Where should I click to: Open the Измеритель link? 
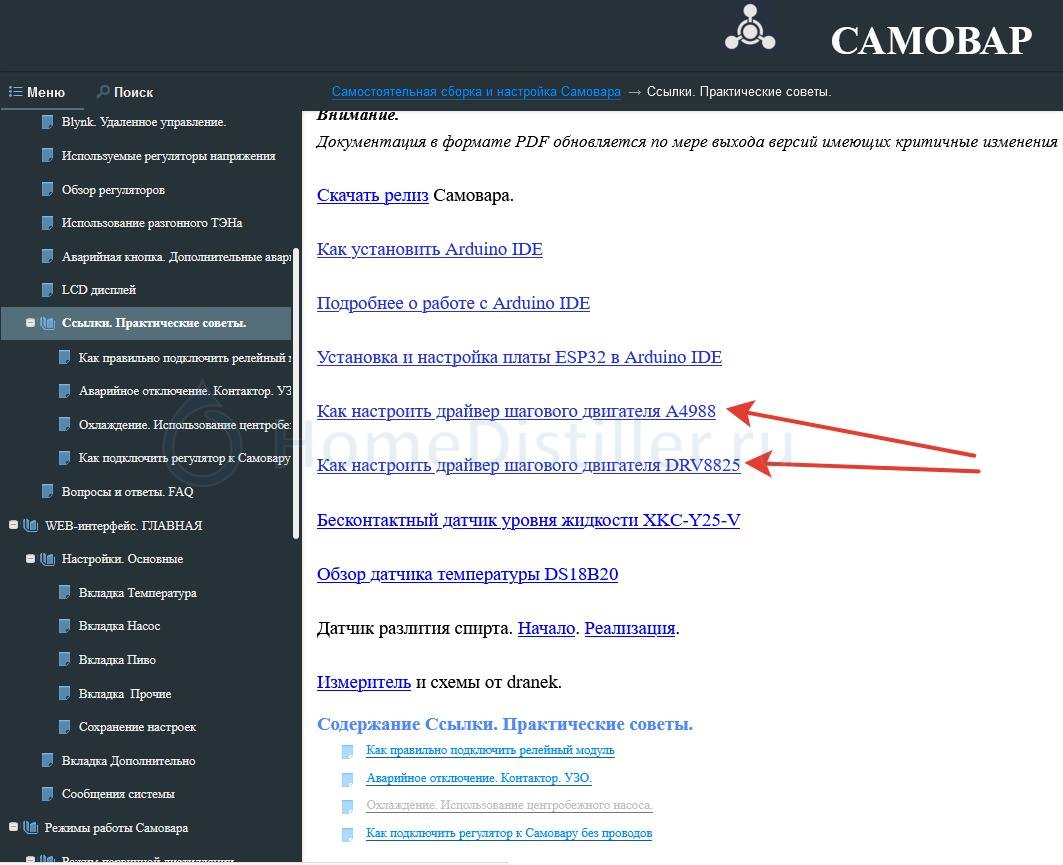pyautogui.click(x=364, y=682)
